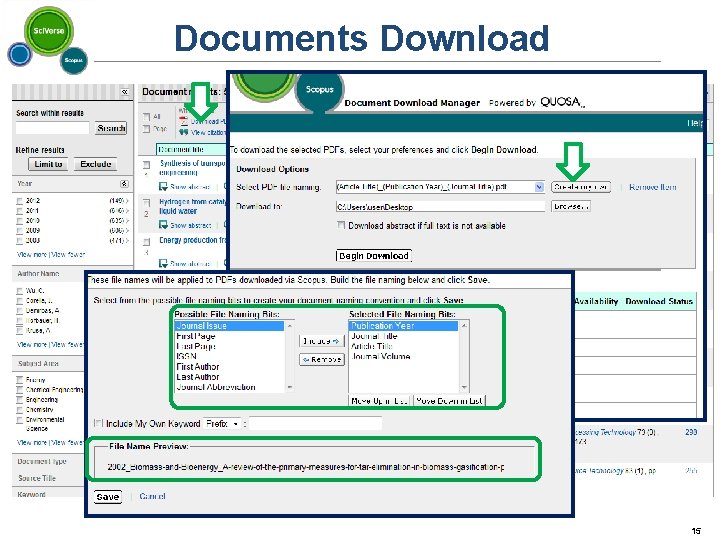
Task: Click the Download to path field
Action: (440, 207)
